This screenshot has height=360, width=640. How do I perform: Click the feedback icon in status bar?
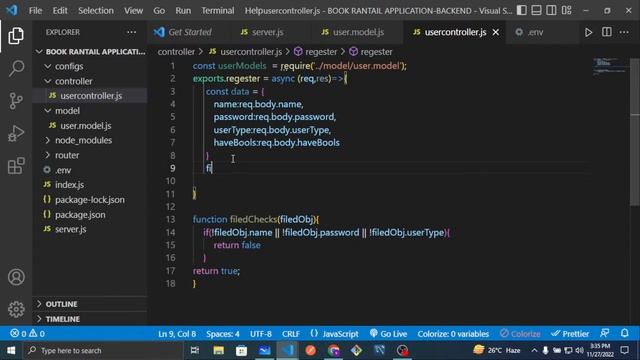604,333
